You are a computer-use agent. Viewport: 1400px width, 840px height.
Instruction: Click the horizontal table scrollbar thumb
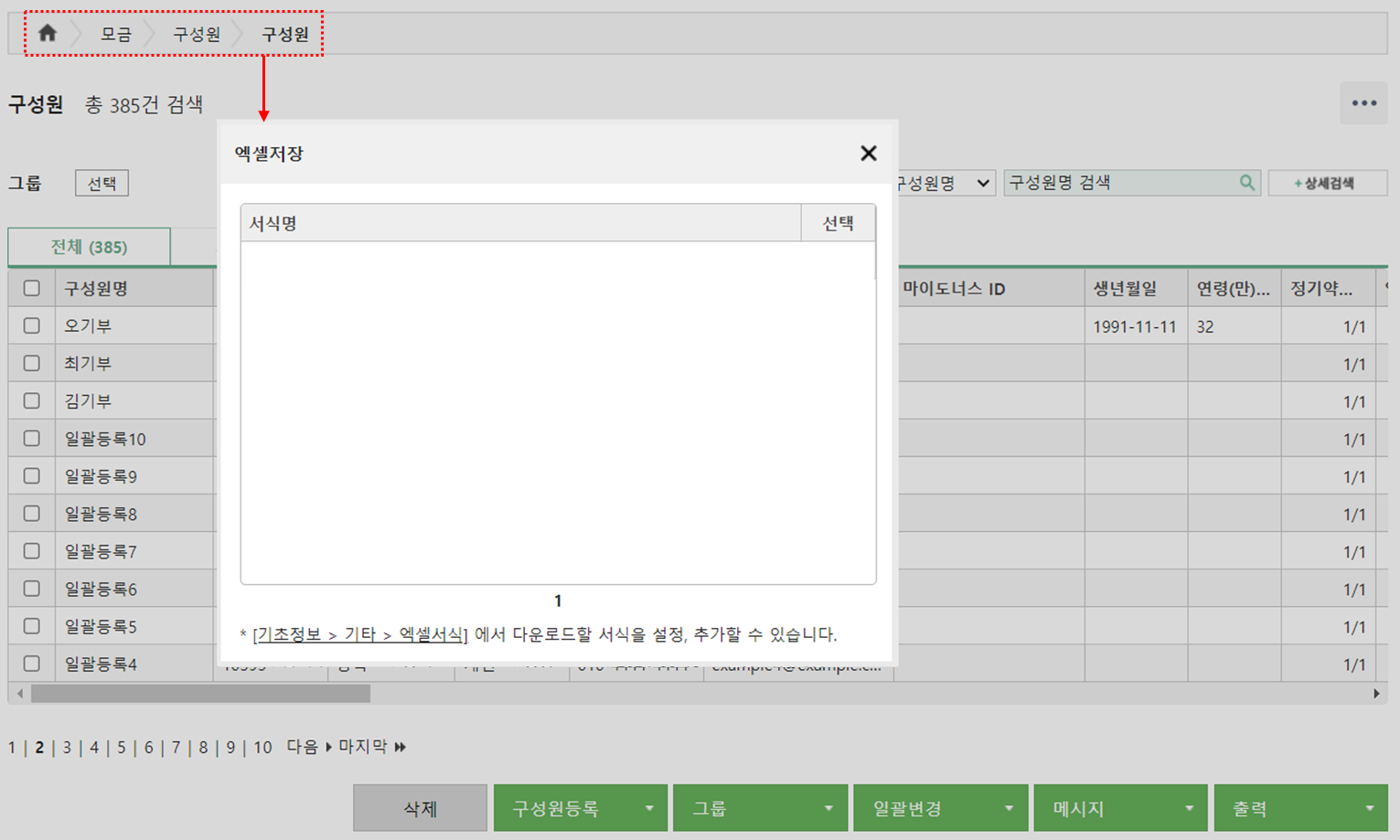200,694
